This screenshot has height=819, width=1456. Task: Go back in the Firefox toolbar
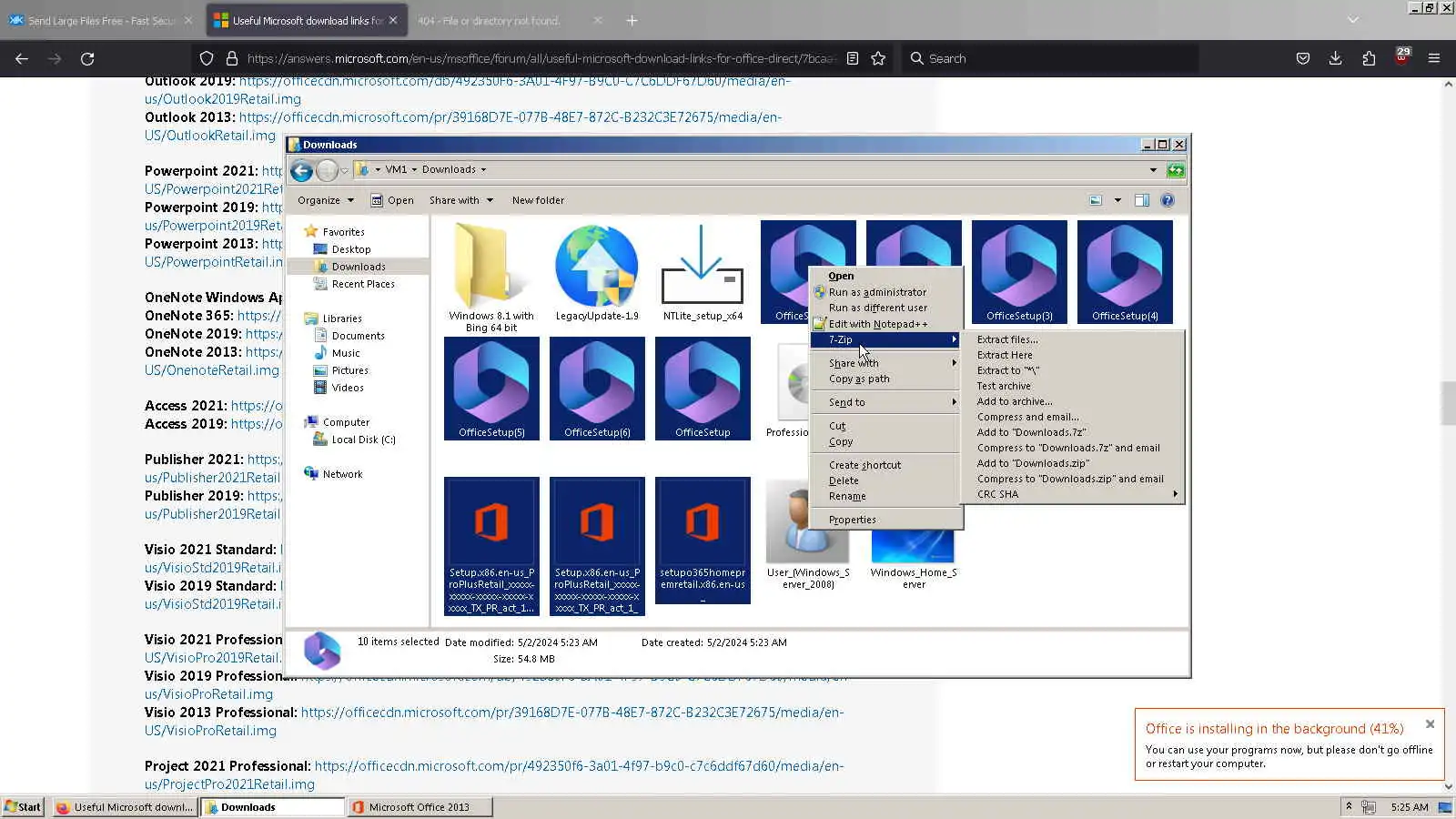22,58
